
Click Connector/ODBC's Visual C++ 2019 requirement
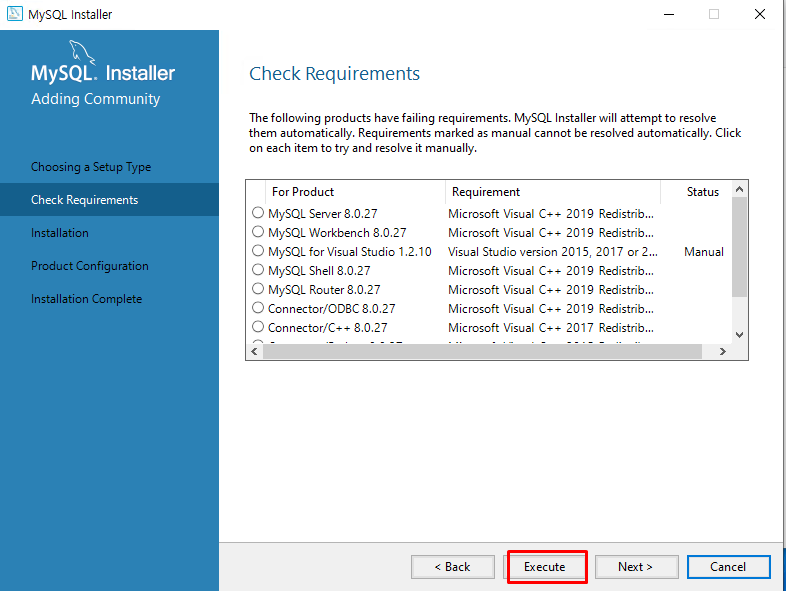pyautogui.click(x=551, y=309)
